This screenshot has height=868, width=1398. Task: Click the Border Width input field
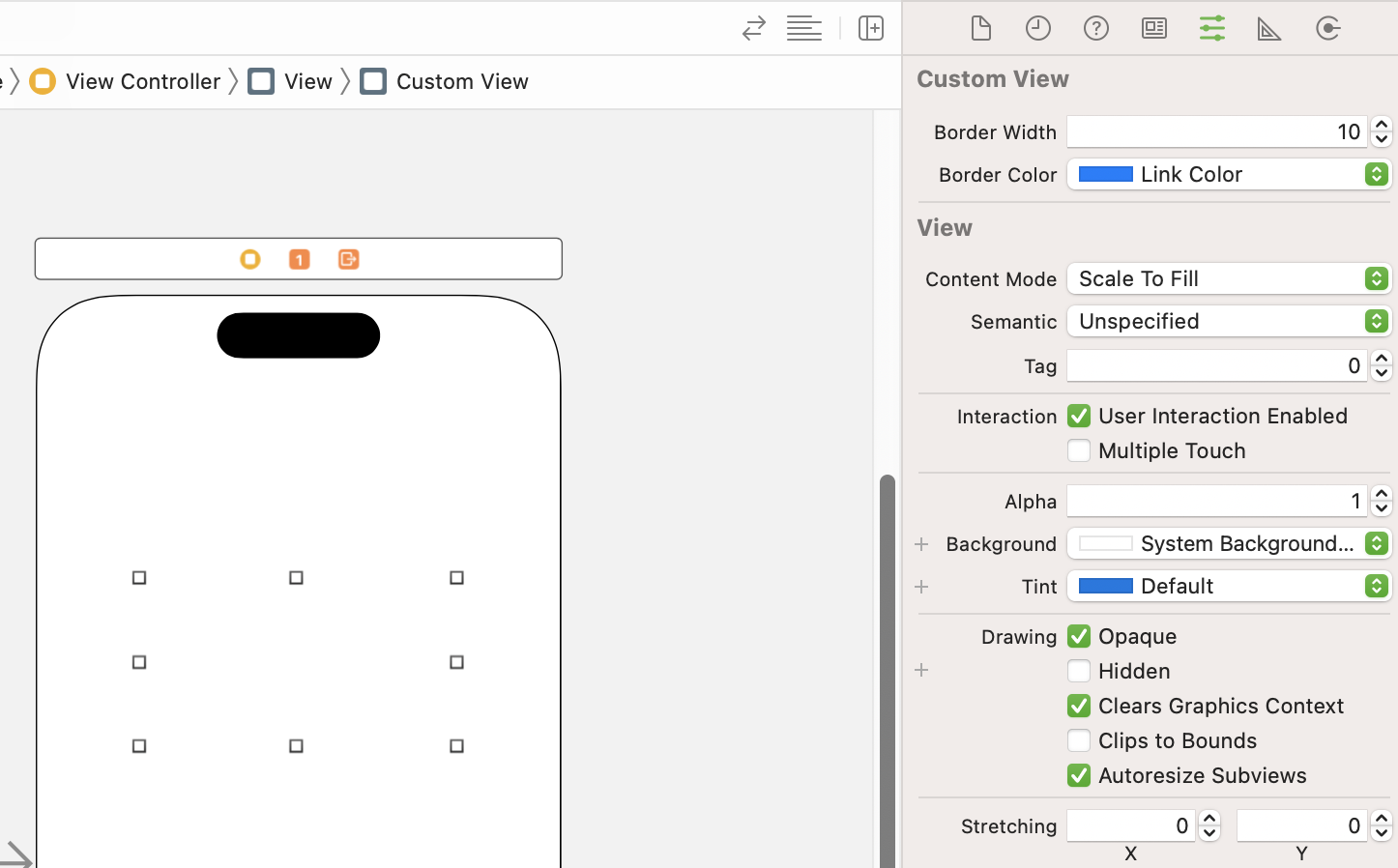[x=1216, y=132]
